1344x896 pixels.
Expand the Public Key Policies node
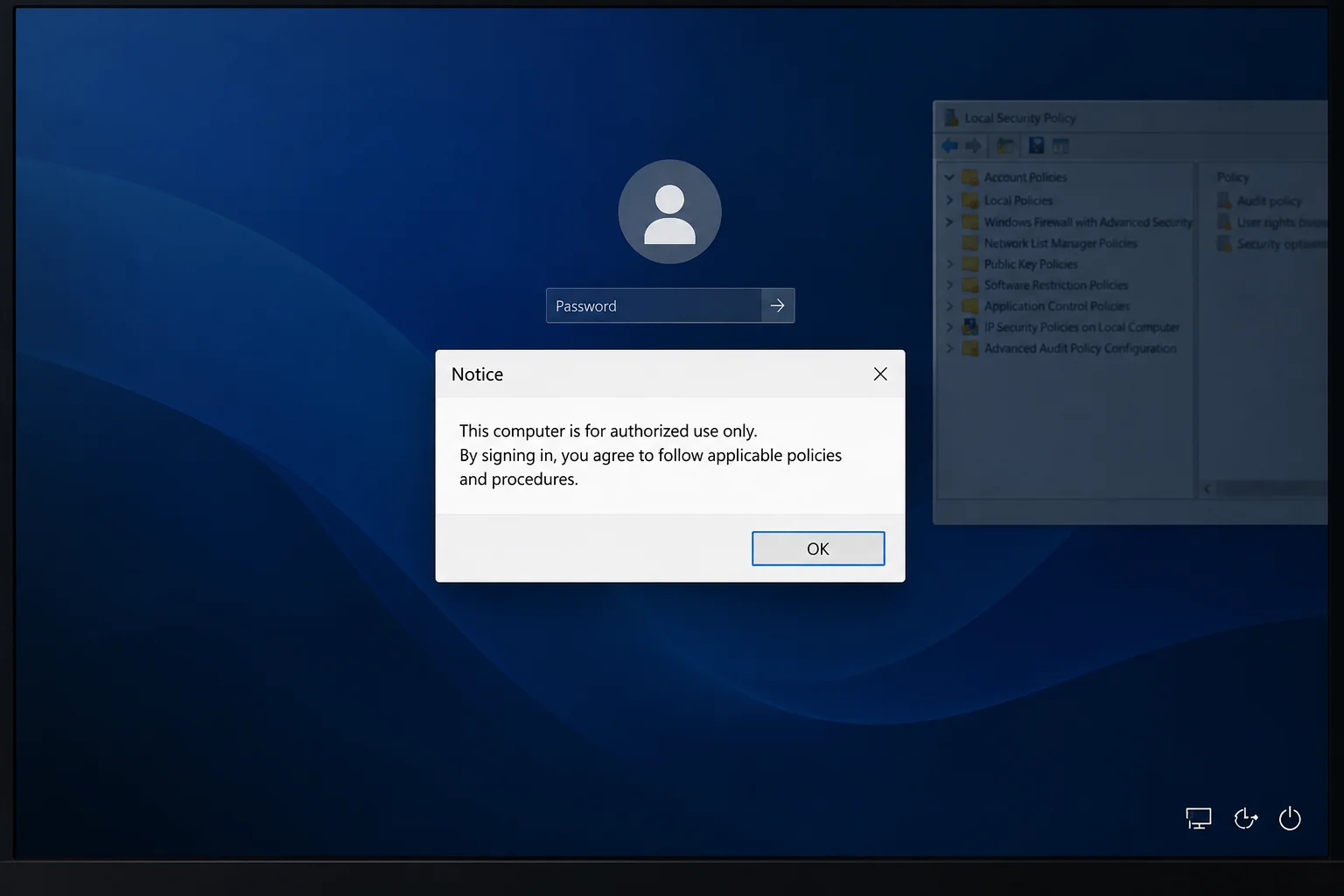[949, 263]
